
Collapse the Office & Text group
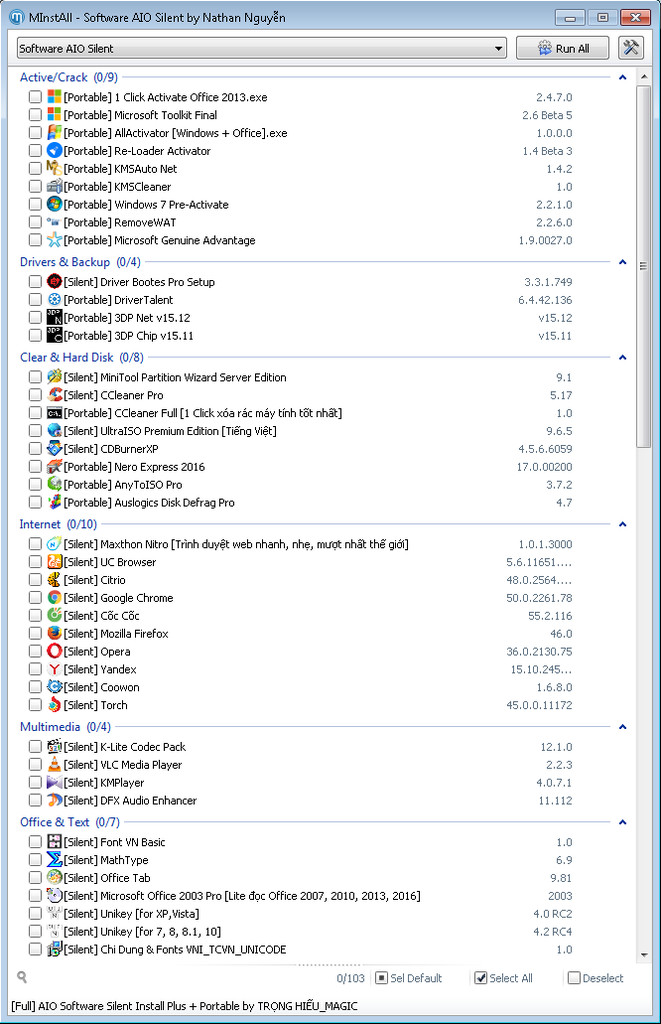pyautogui.click(x=622, y=822)
